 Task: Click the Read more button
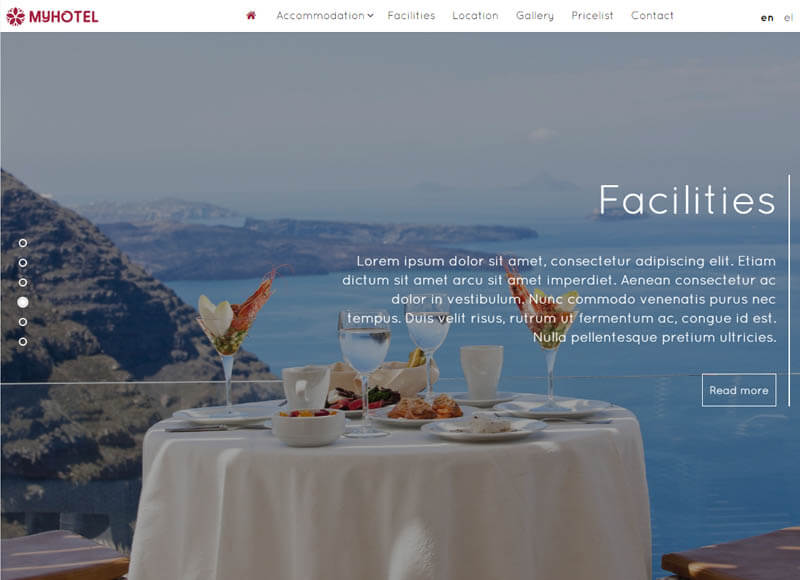[x=739, y=390]
